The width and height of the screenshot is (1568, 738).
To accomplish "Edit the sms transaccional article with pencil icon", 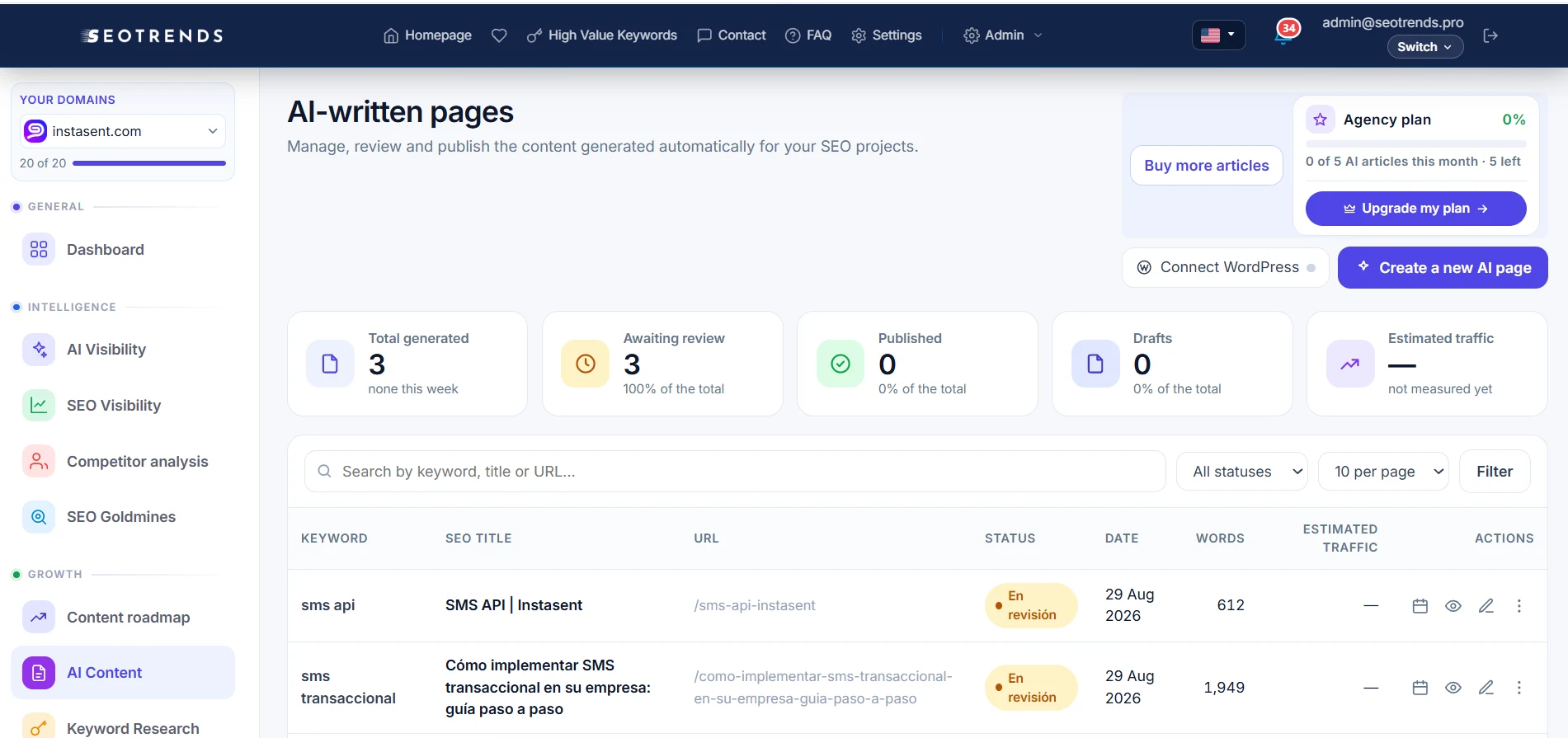I will click(x=1486, y=688).
